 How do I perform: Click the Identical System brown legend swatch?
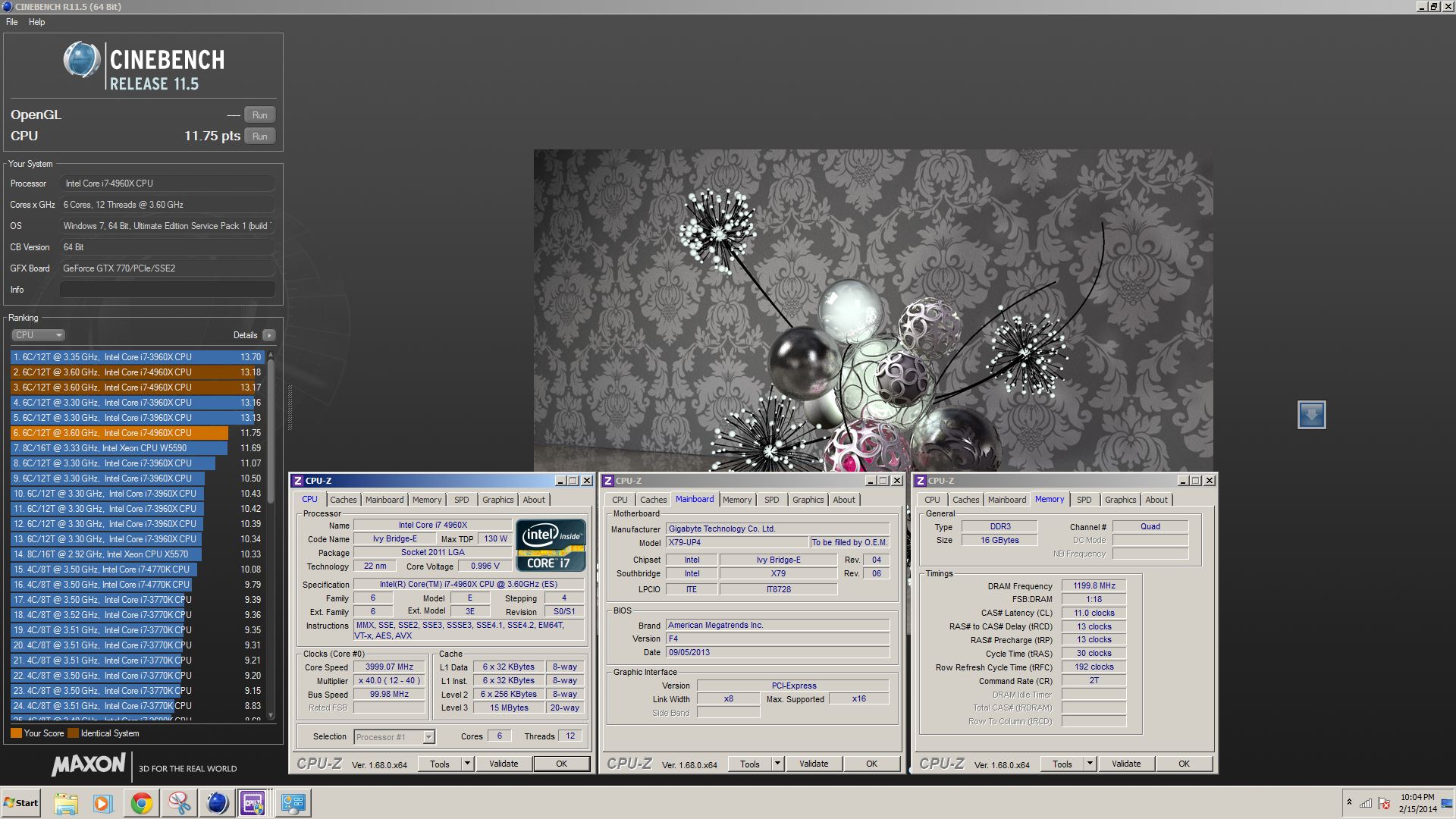click(x=73, y=733)
